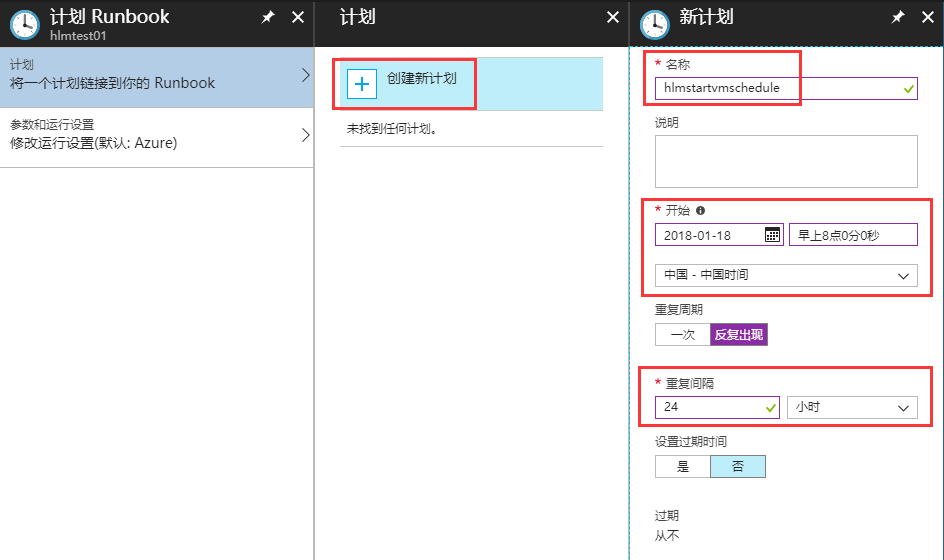Click the clock icon in 计划 Runbook header
Screen dimensions: 944x560
(25, 25)
